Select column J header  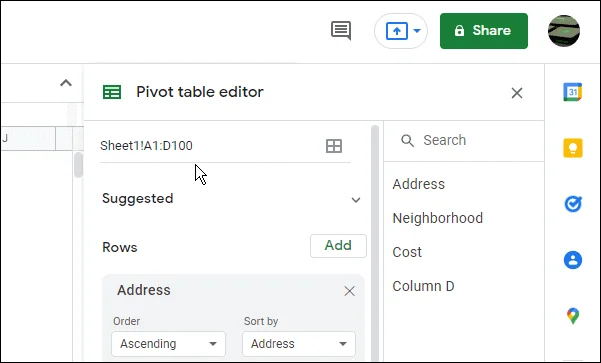click(28, 138)
